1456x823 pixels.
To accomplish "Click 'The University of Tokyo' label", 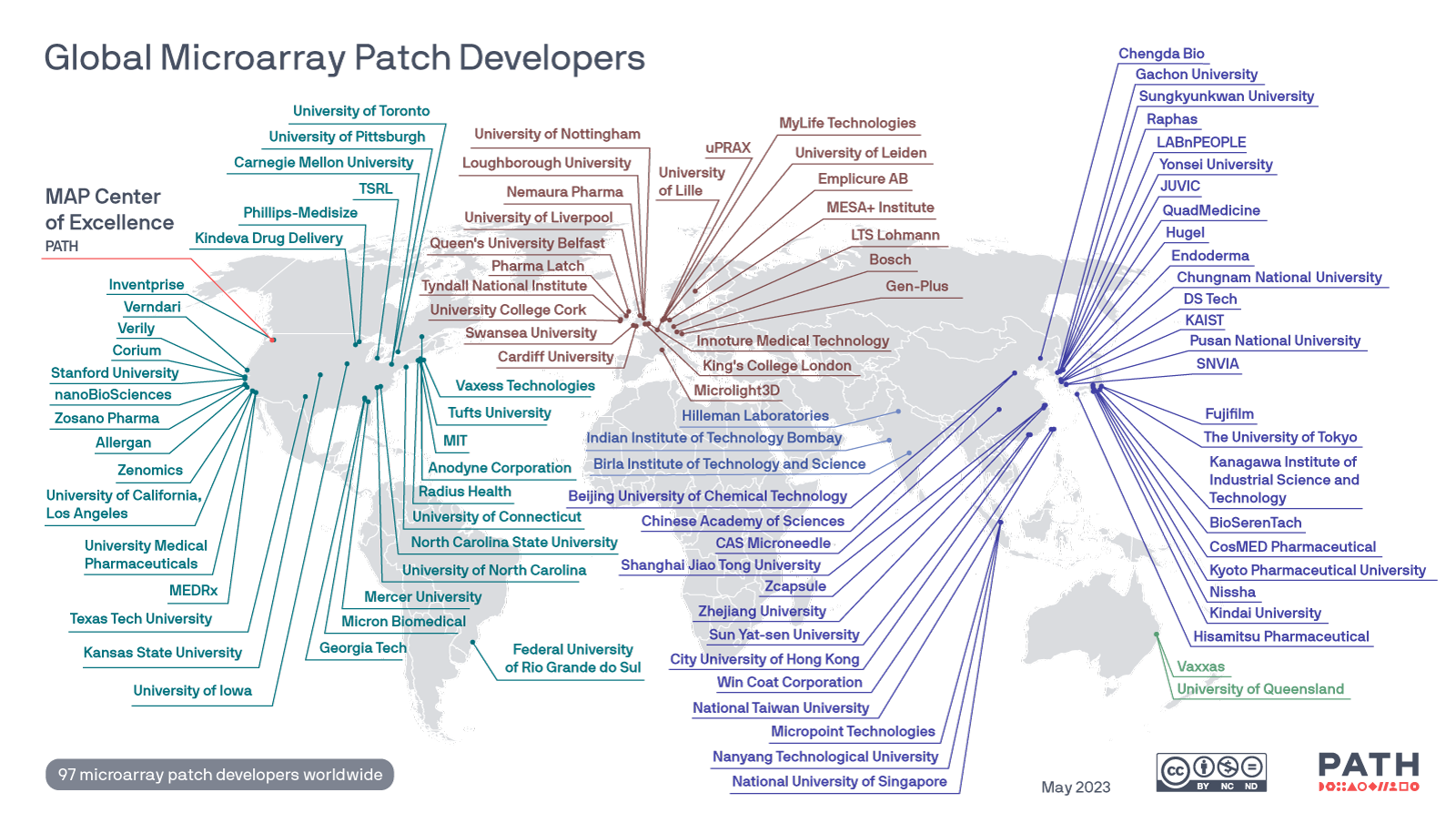I will tap(1280, 438).
